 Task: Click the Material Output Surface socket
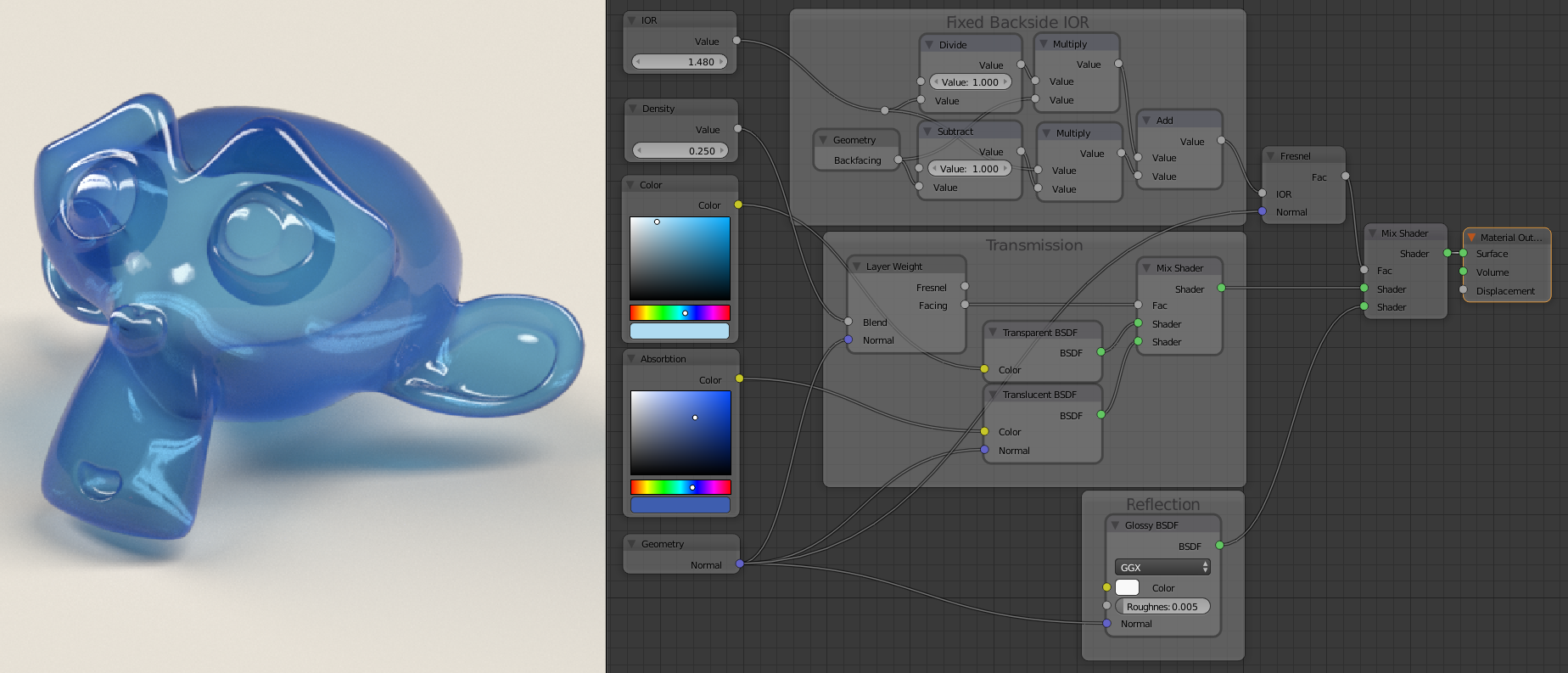(1463, 253)
